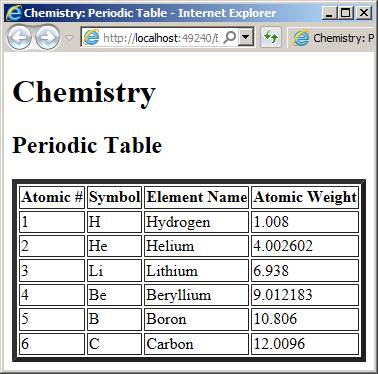Click the browser Back arrow button
The height and width of the screenshot is (374, 378).
tap(19, 38)
